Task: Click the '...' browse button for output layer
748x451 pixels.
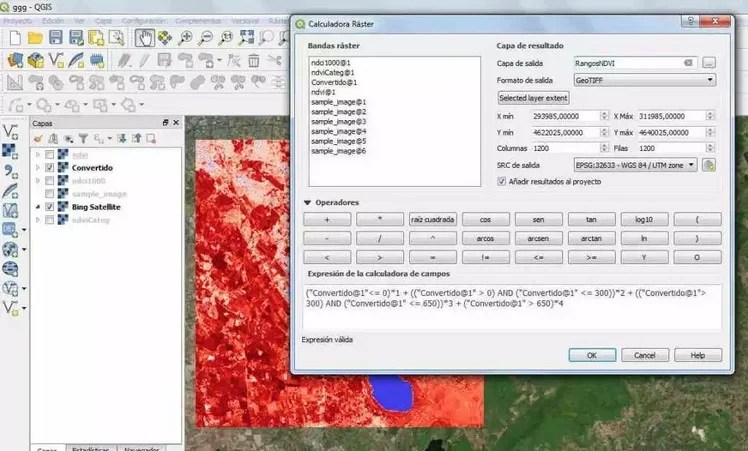Action: [x=709, y=63]
